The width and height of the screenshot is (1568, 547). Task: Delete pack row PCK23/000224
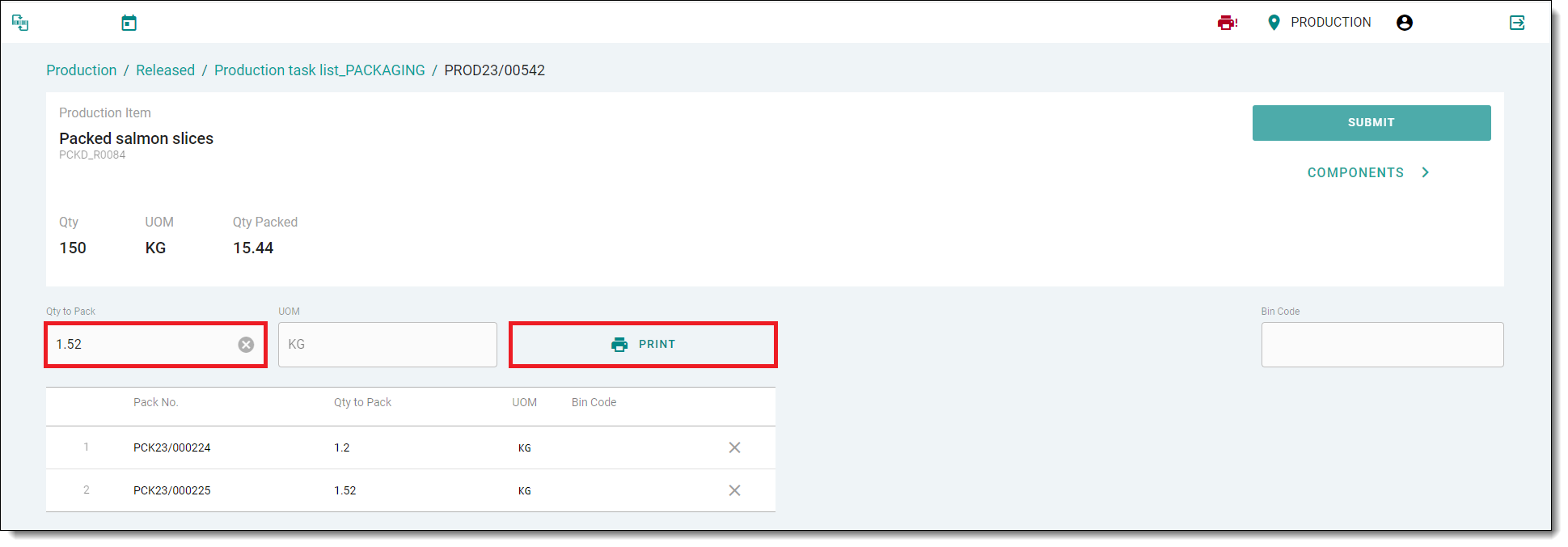click(x=734, y=447)
